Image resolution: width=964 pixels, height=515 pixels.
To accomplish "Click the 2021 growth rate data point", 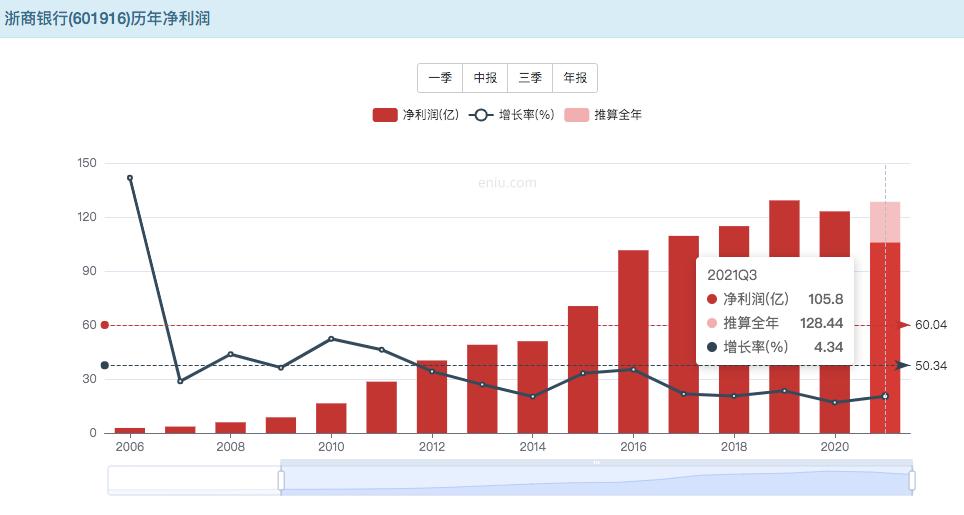I will pyautogui.click(x=885, y=396).
